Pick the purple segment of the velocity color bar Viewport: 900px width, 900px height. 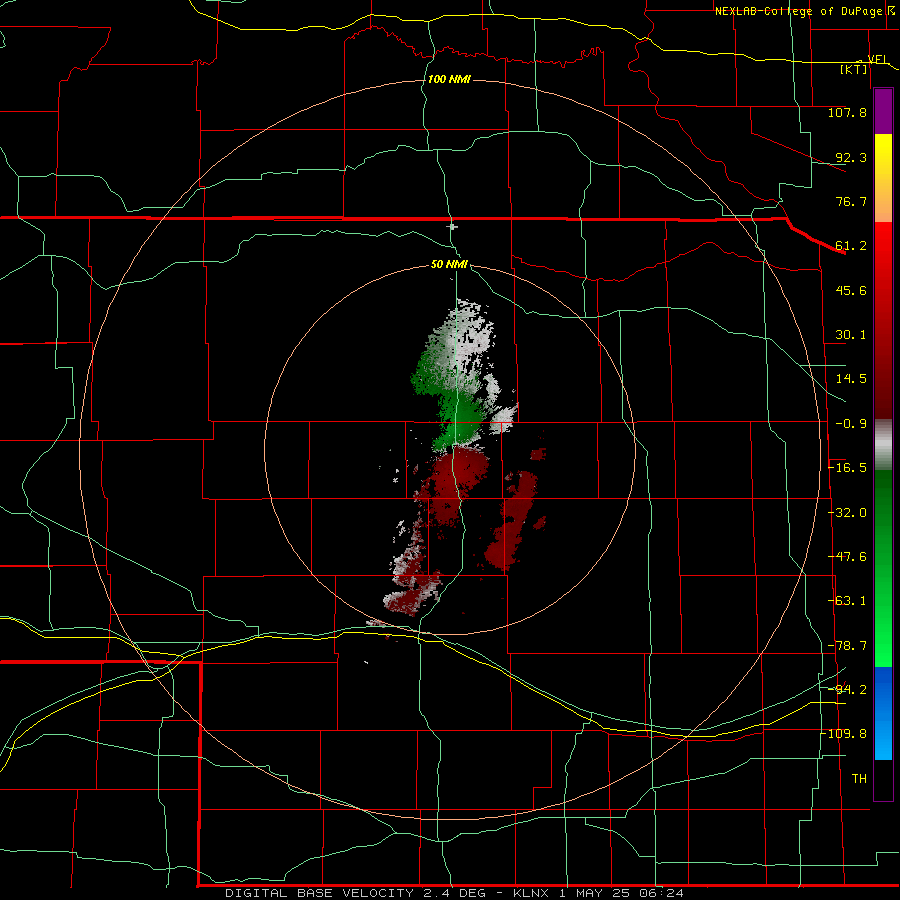pos(883,111)
